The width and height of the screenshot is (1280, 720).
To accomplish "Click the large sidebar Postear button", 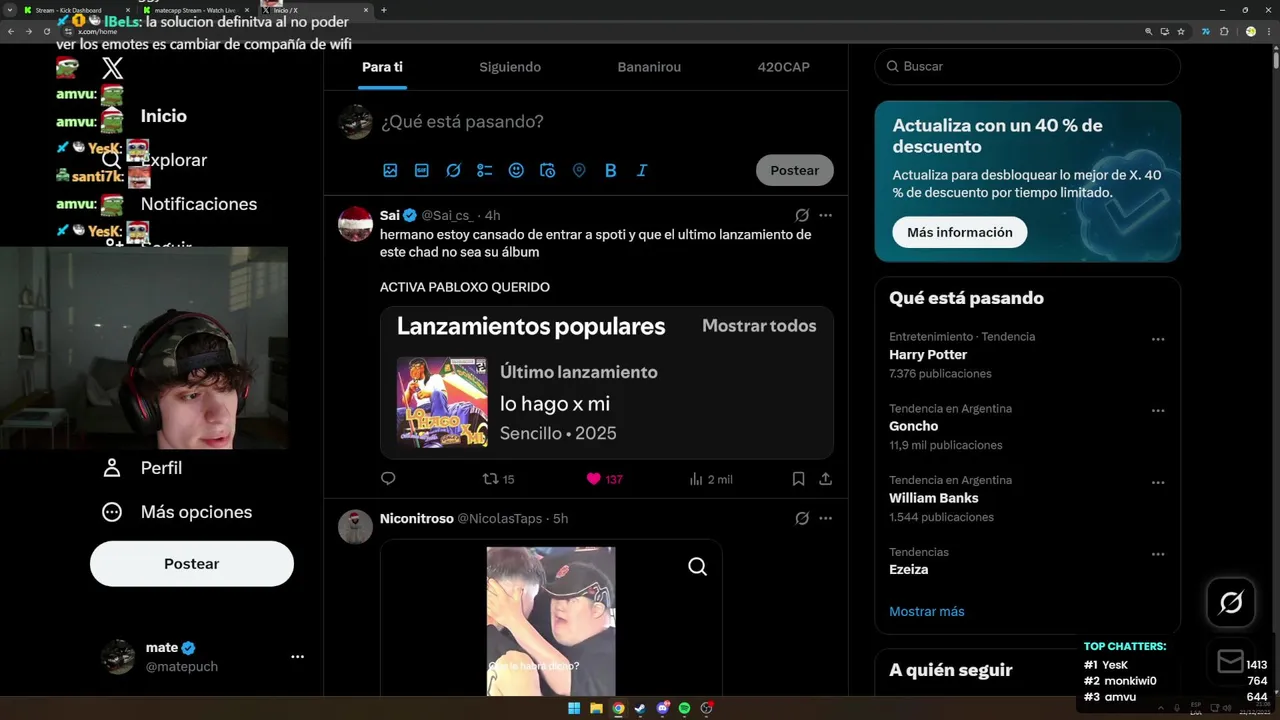I will tap(192, 564).
